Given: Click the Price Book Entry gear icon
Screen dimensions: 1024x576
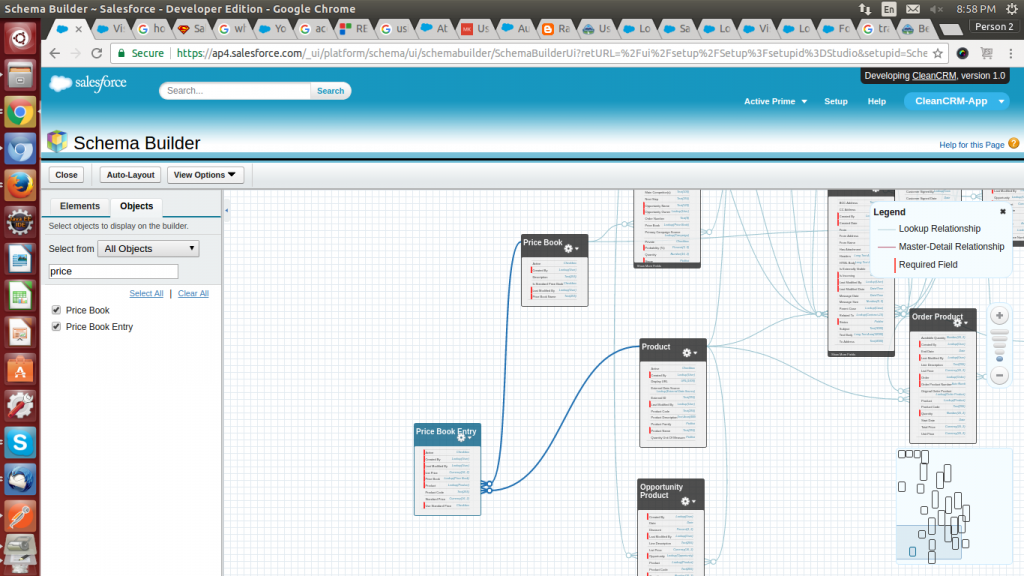Looking at the screenshot, I should pyautogui.click(x=463, y=437).
